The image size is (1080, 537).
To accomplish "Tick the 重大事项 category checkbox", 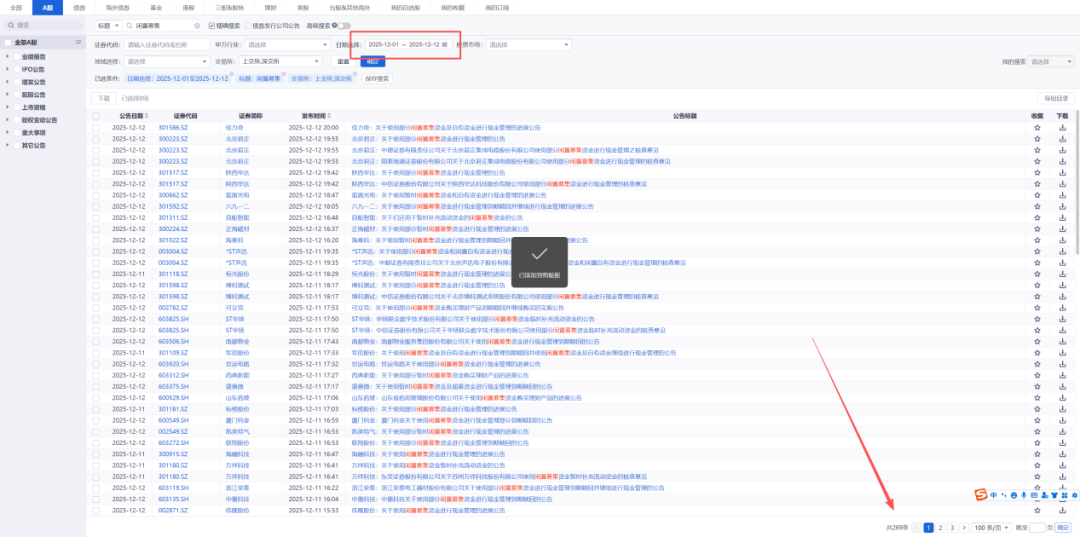I will [x=17, y=132].
